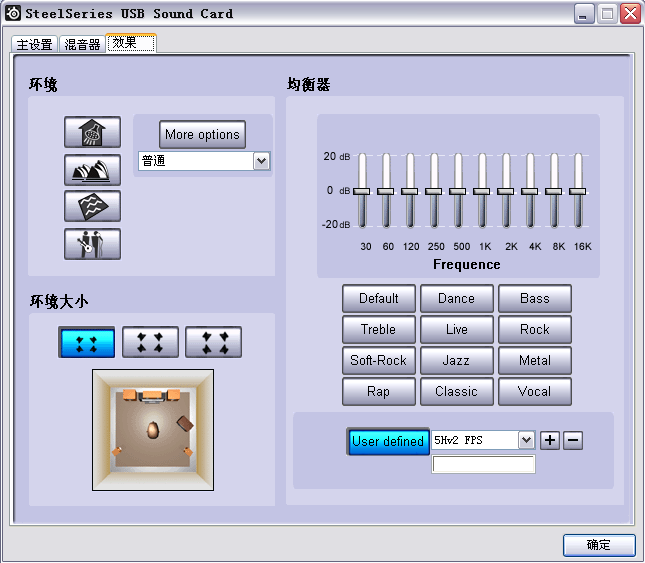Click the More options button
645x563 pixels.
(202, 135)
